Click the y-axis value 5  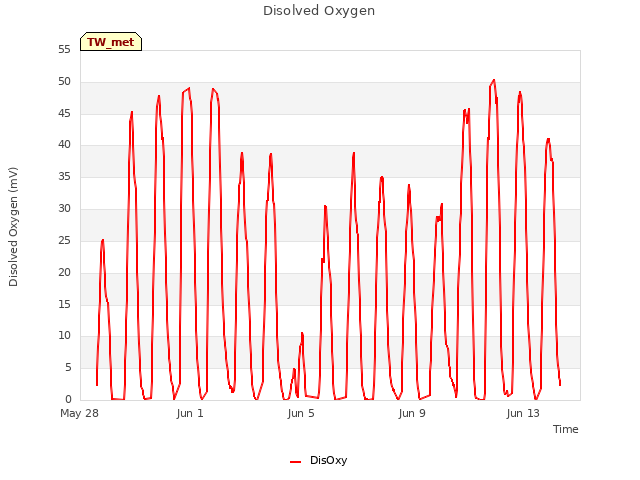68,368
